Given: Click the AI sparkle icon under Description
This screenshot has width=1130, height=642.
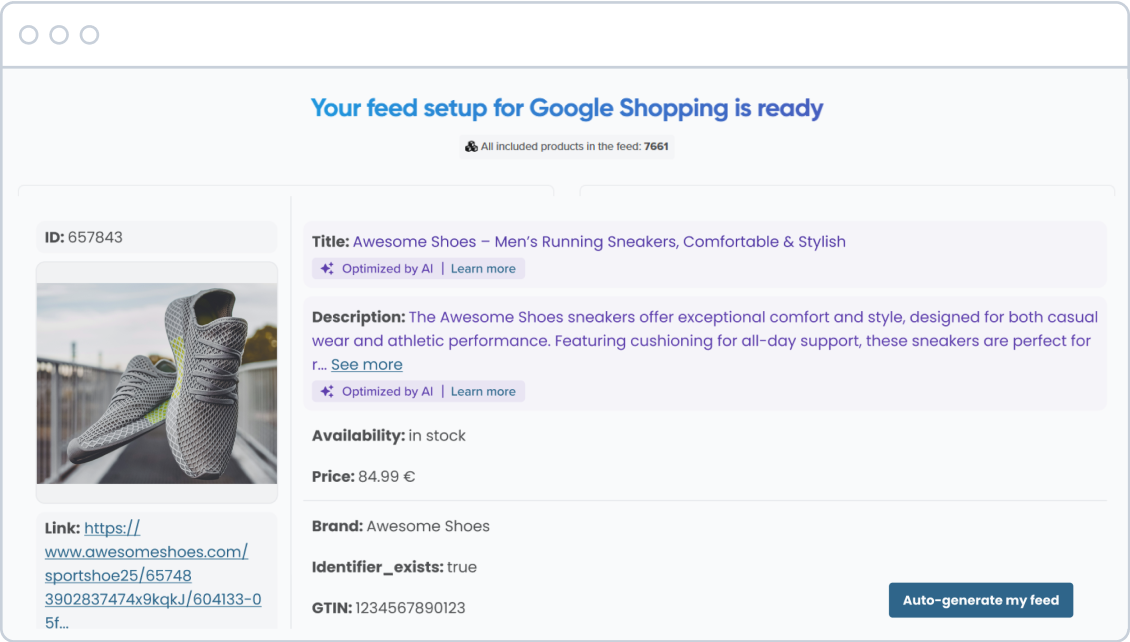Looking at the screenshot, I should 327,391.
